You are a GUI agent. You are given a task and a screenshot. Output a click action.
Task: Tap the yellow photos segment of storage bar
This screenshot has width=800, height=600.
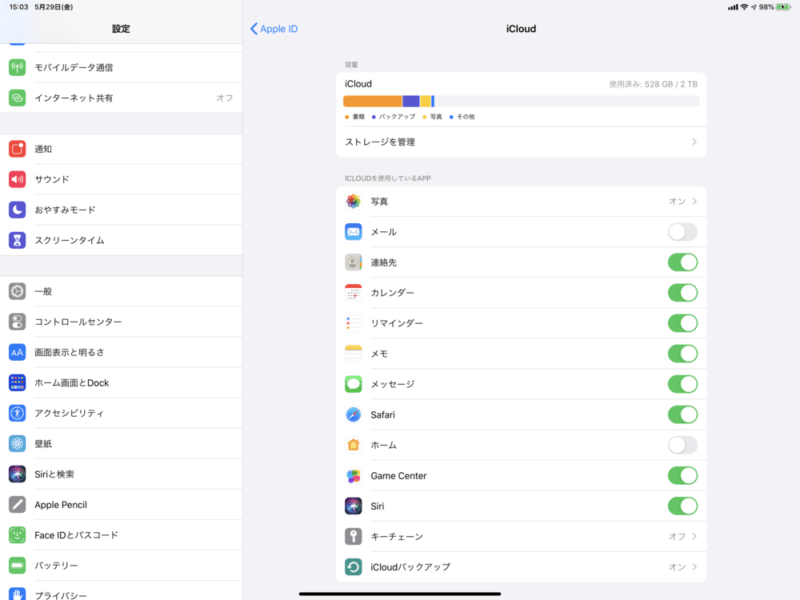tap(426, 101)
